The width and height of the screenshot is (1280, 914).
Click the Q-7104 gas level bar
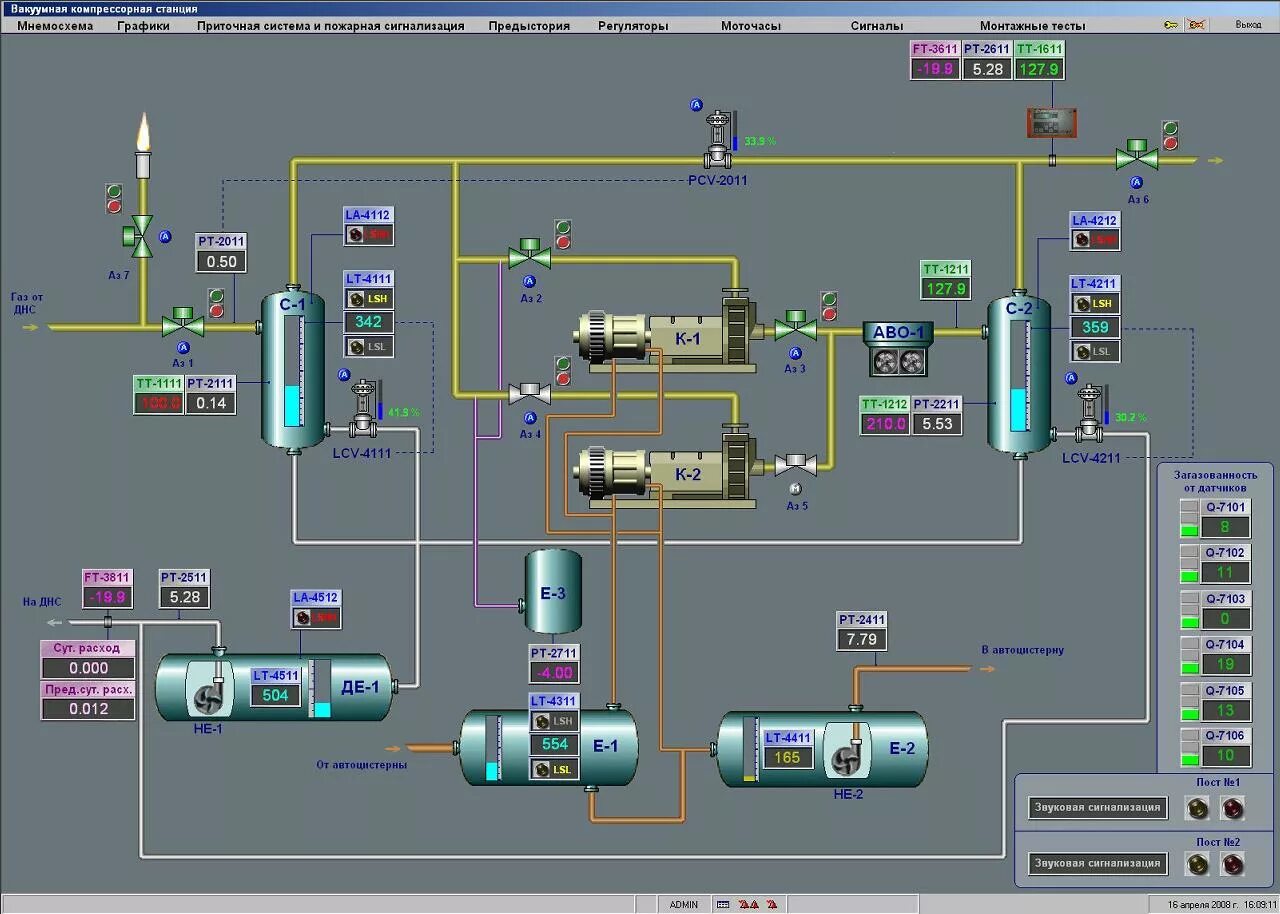click(x=1189, y=657)
